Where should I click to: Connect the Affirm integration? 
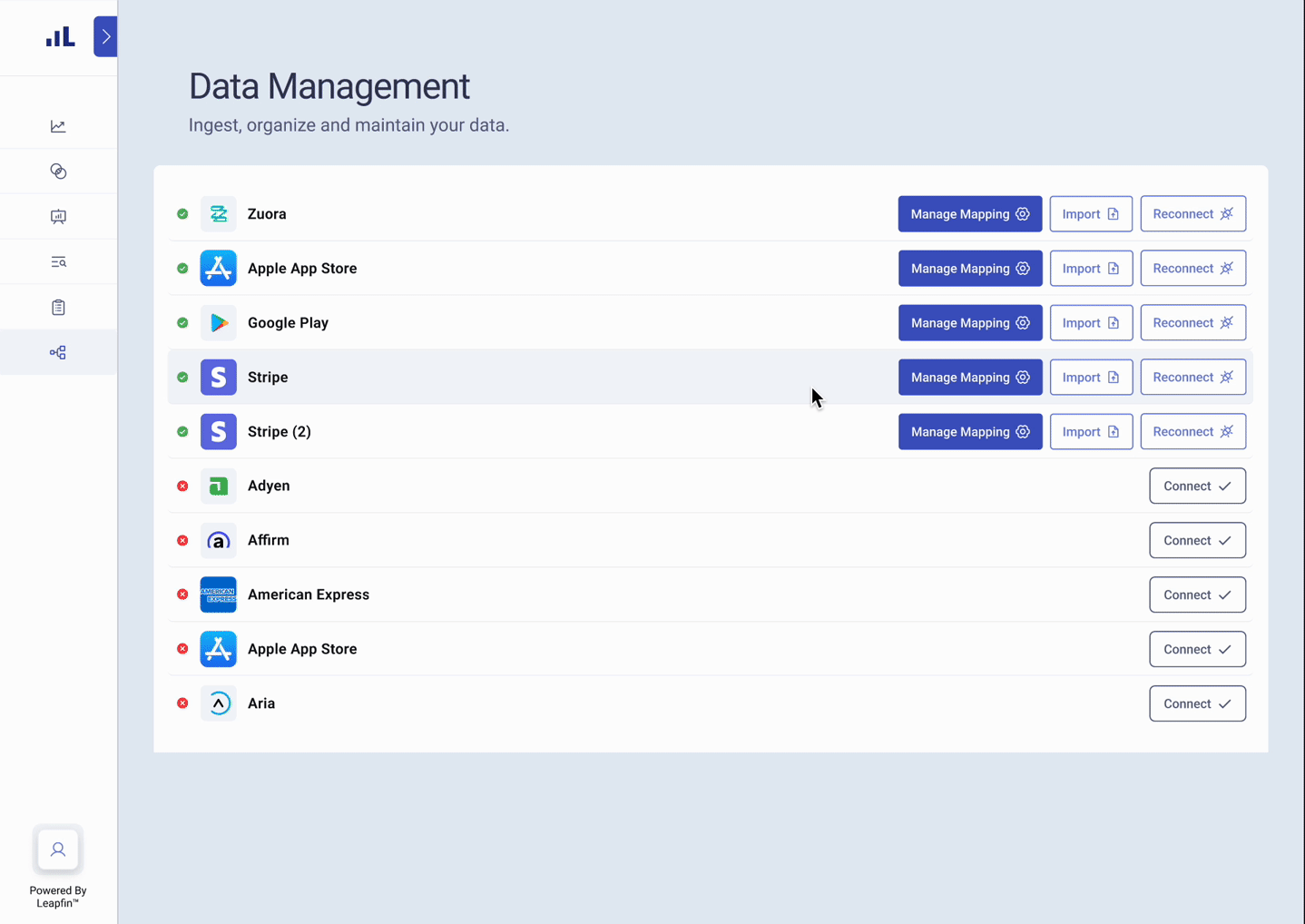(x=1197, y=541)
